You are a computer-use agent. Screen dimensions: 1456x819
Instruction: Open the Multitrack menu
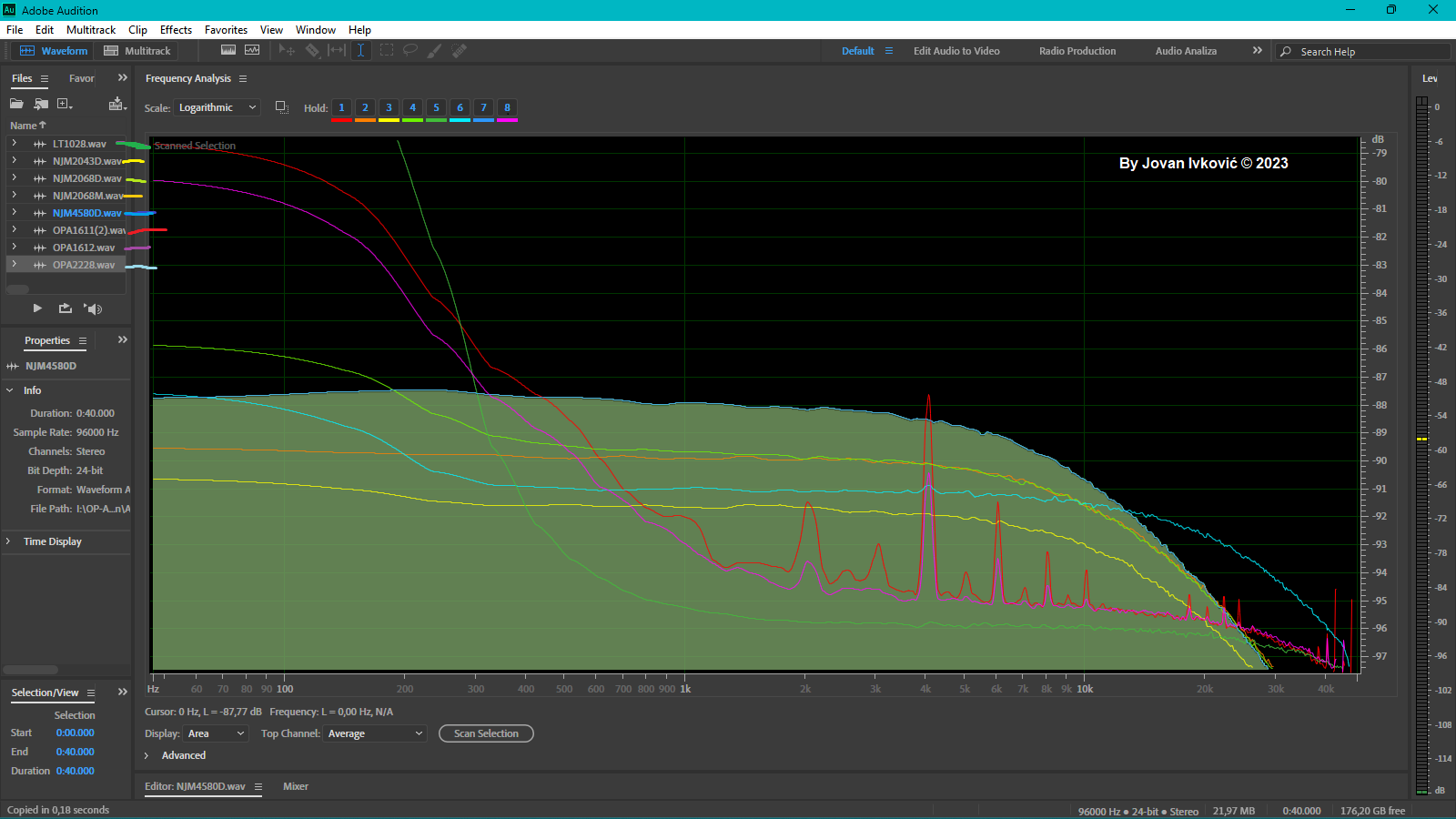click(91, 30)
